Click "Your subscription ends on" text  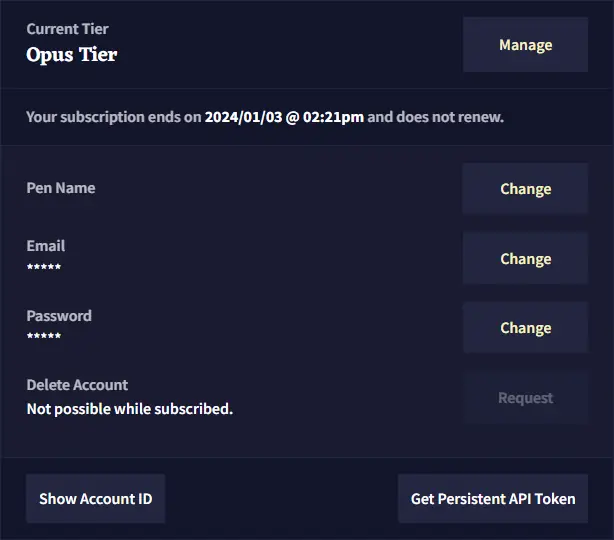[x=113, y=117]
